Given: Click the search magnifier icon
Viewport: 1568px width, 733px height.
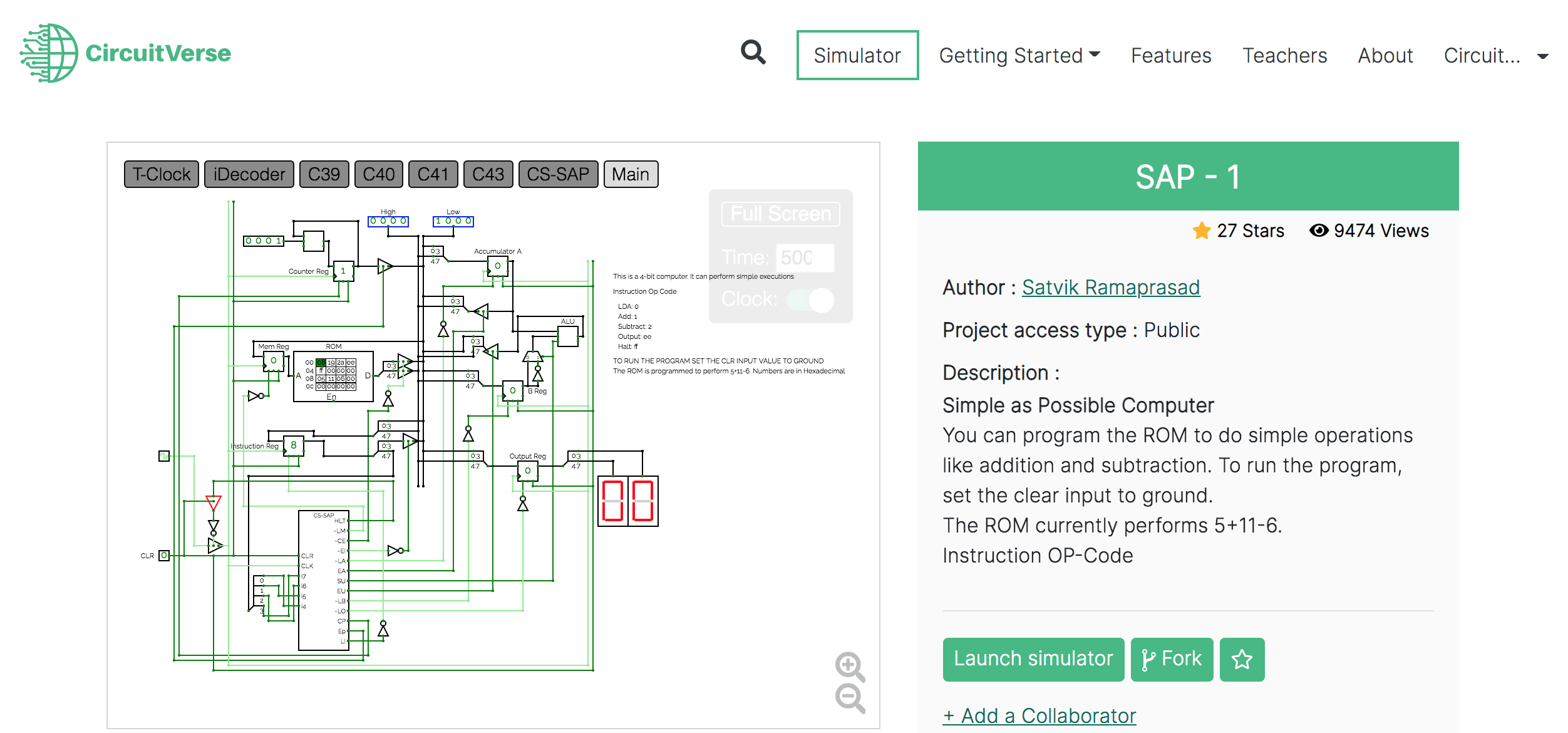Looking at the screenshot, I should click(753, 53).
